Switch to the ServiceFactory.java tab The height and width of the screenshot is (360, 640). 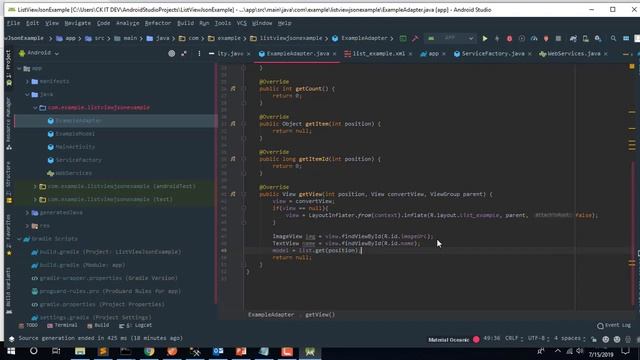(493, 53)
